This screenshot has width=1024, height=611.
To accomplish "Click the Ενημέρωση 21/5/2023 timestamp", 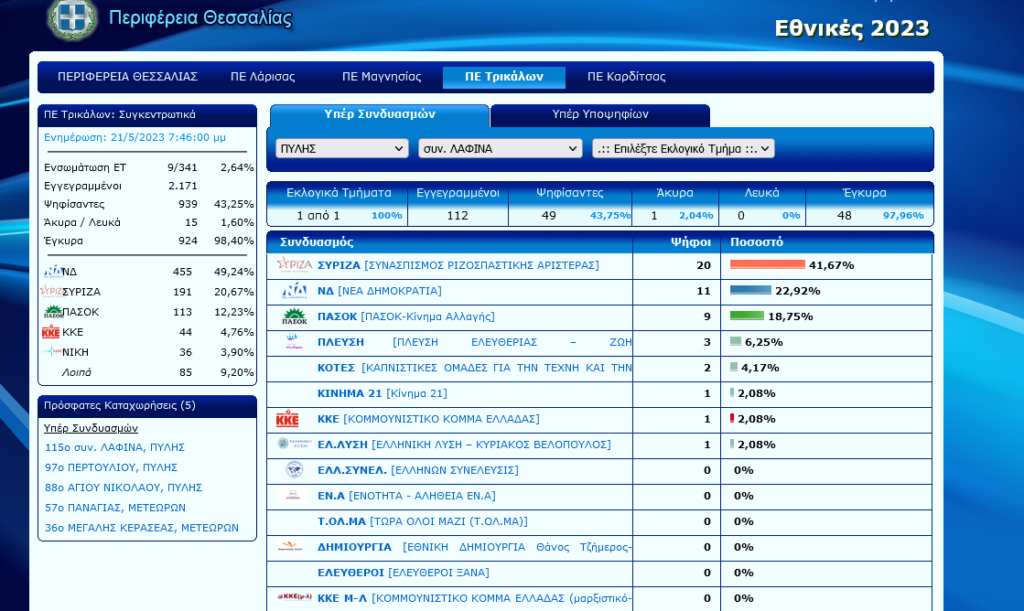I will tap(135, 137).
